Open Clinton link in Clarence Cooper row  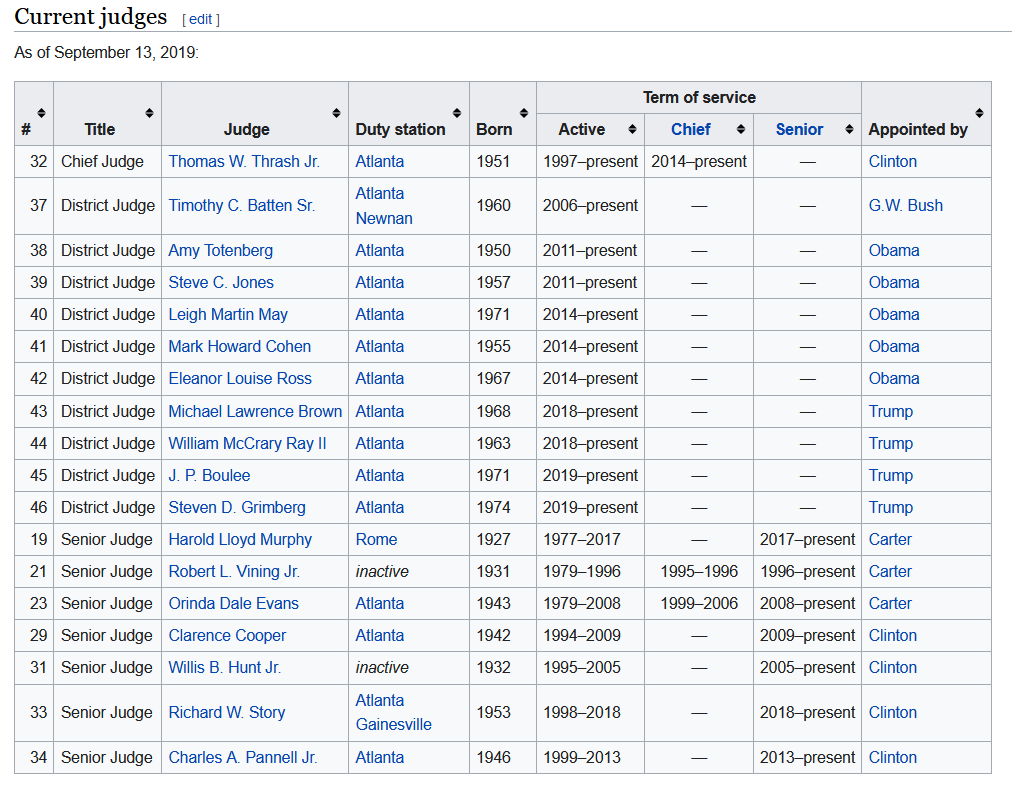(x=893, y=636)
